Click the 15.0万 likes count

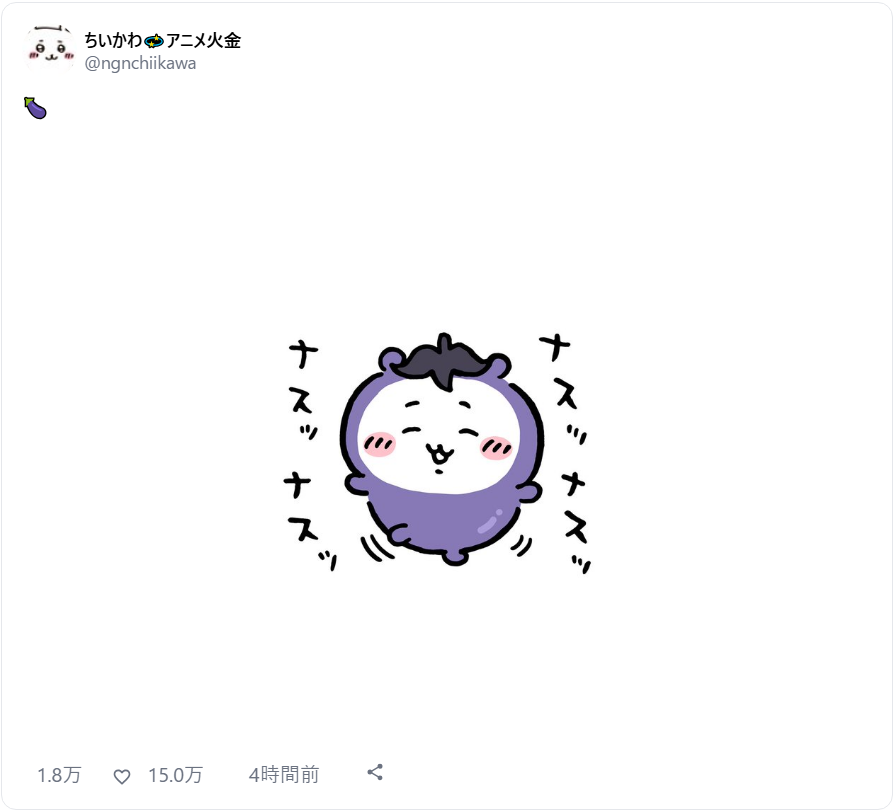click(x=175, y=774)
